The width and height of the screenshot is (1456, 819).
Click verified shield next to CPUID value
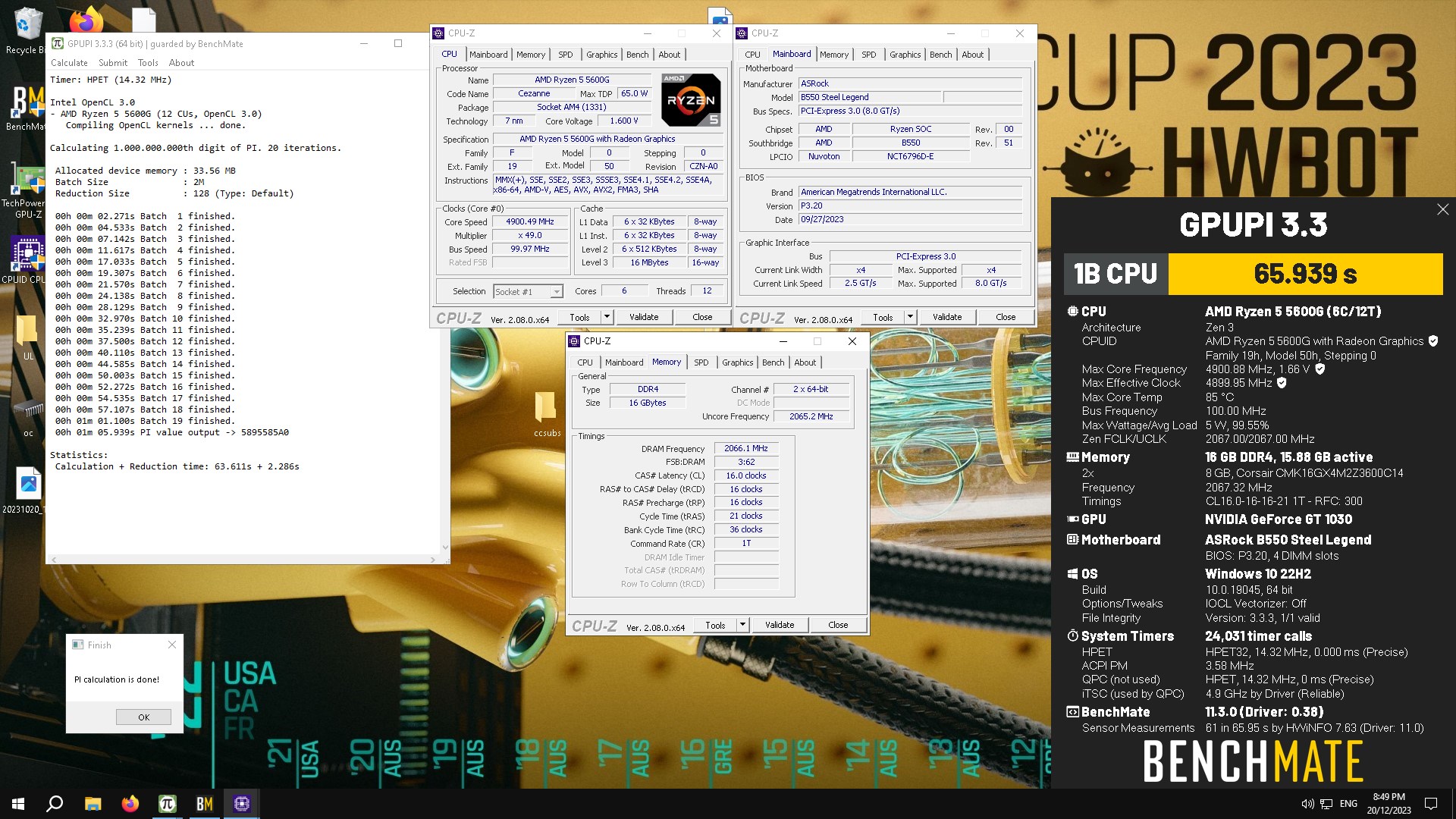(x=1432, y=341)
